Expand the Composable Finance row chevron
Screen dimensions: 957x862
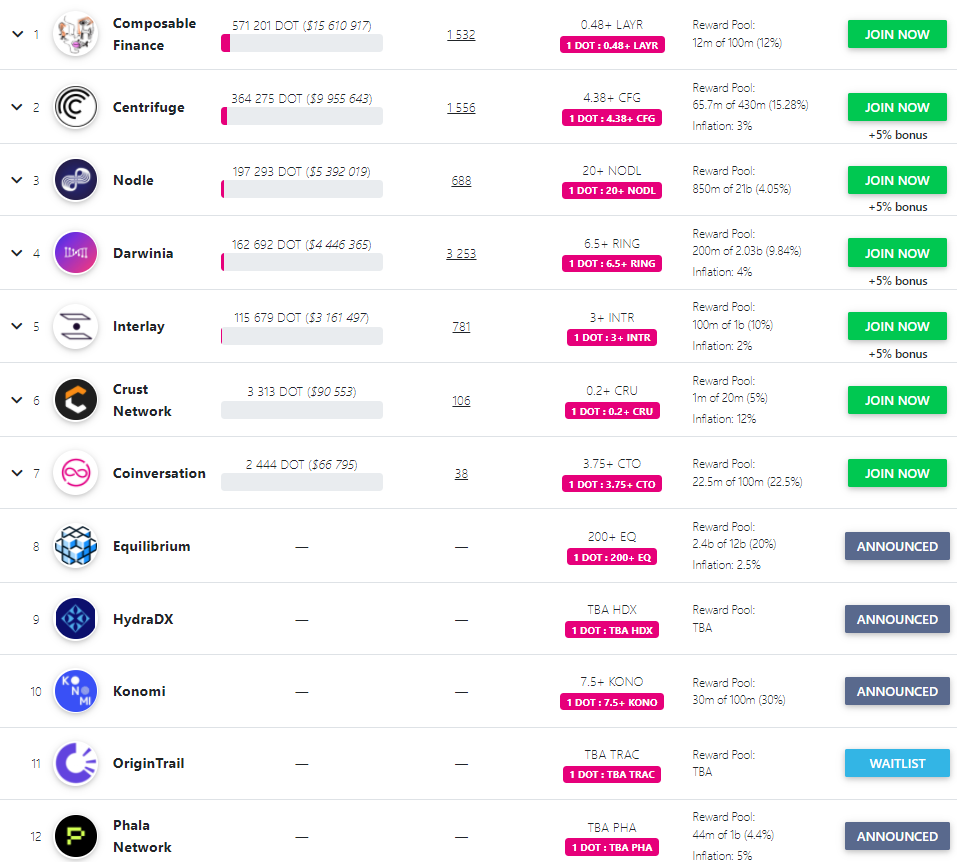point(16,34)
